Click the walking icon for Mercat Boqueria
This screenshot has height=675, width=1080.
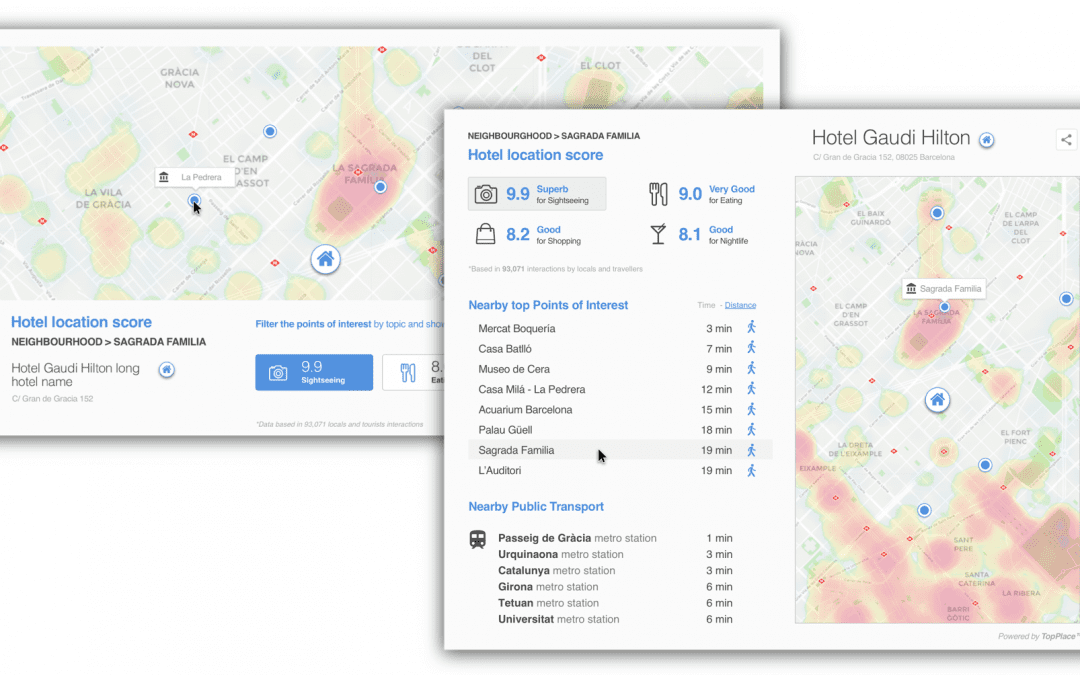click(x=751, y=328)
